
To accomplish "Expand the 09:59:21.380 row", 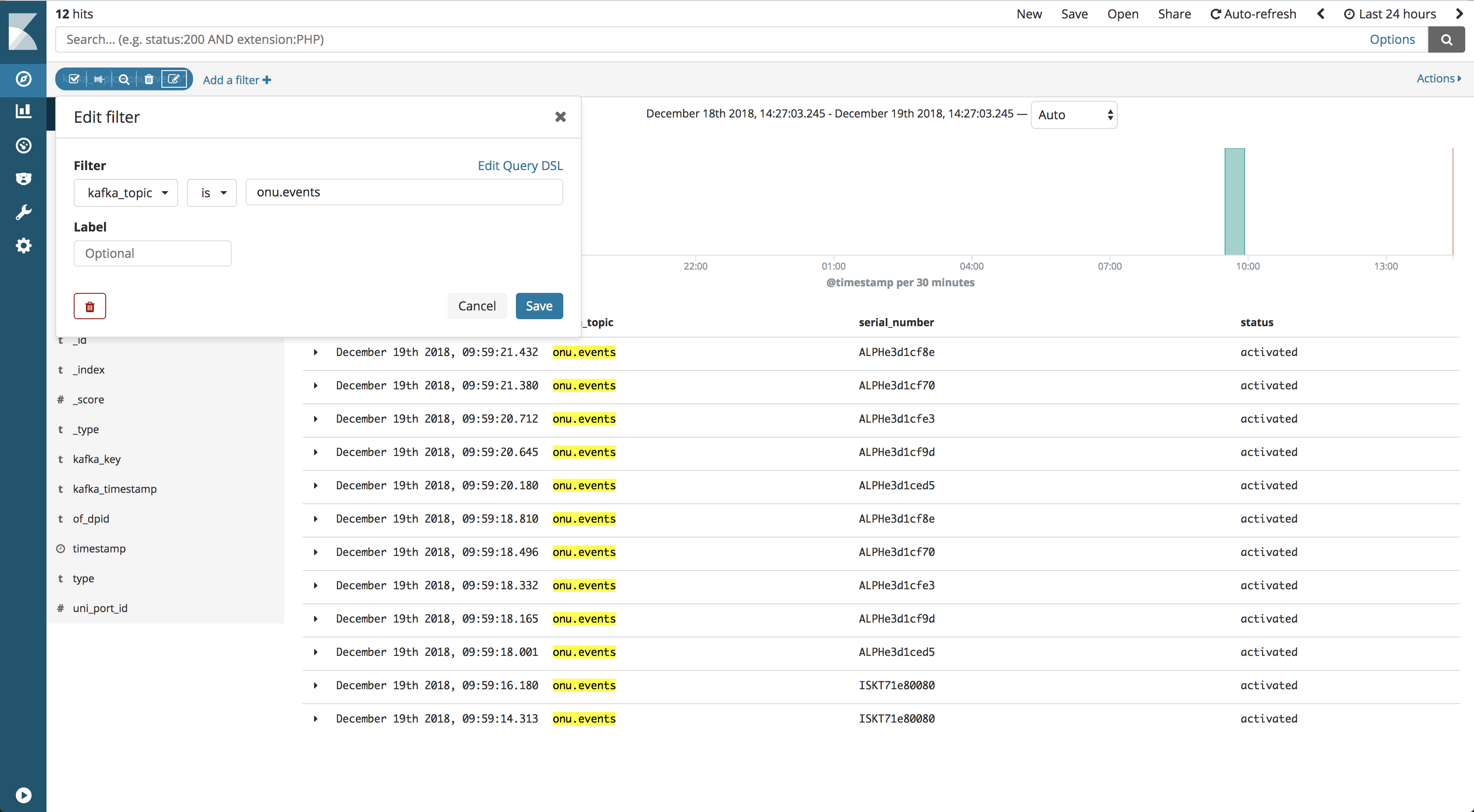I will tap(316, 385).
